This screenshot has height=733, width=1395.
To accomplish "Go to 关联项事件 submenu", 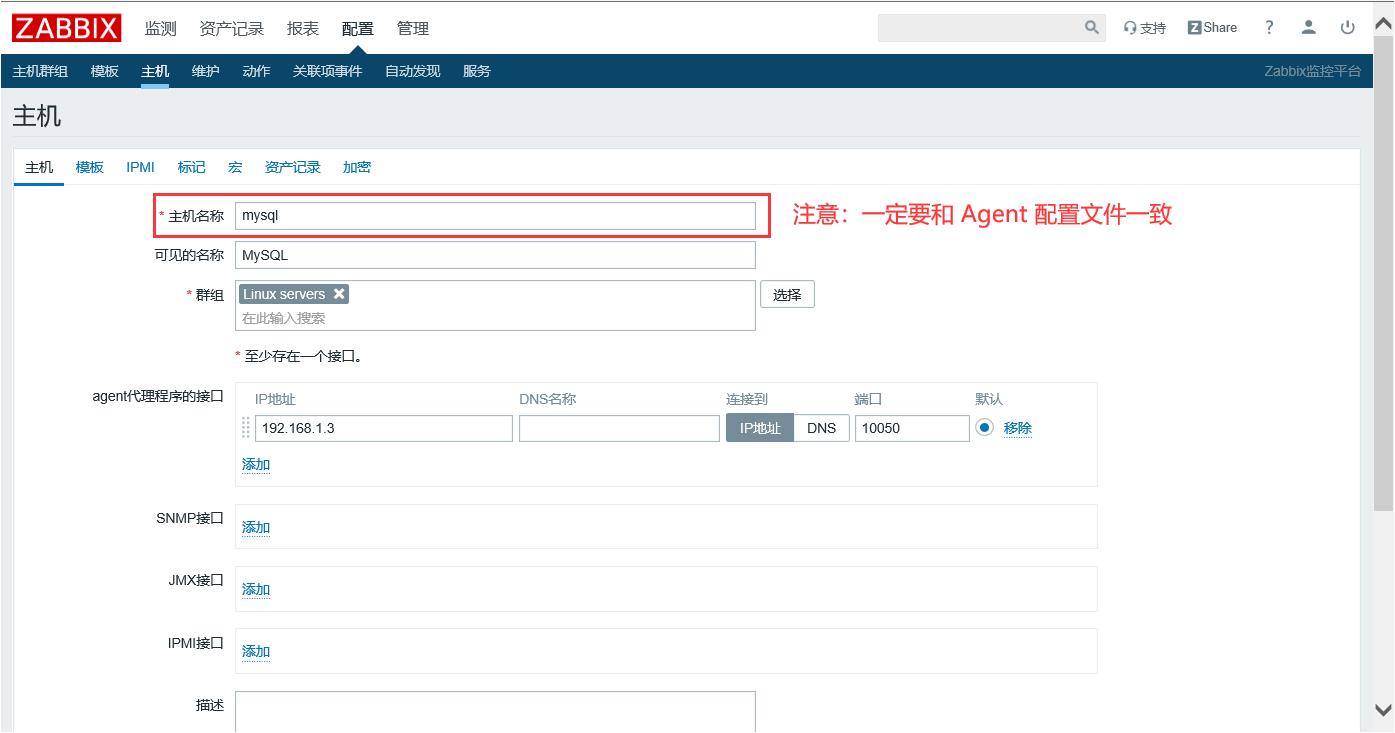I will (x=327, y=71).
